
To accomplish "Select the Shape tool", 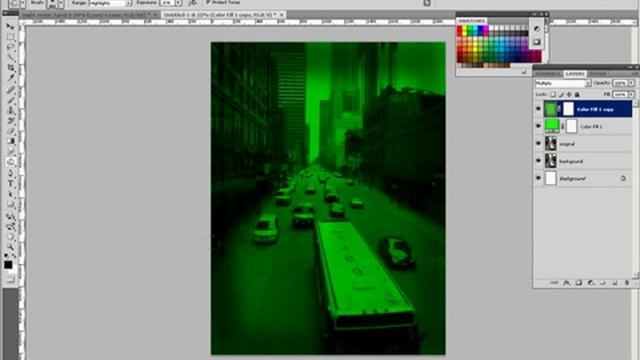I will (x=11, y=205).
